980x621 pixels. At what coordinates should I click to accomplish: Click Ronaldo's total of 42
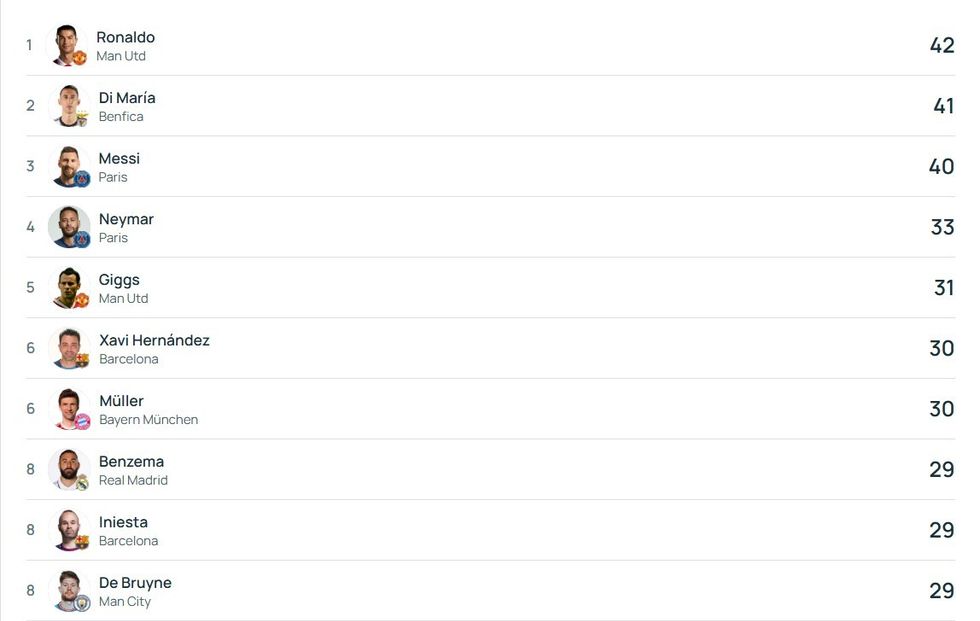coord(942,45)
